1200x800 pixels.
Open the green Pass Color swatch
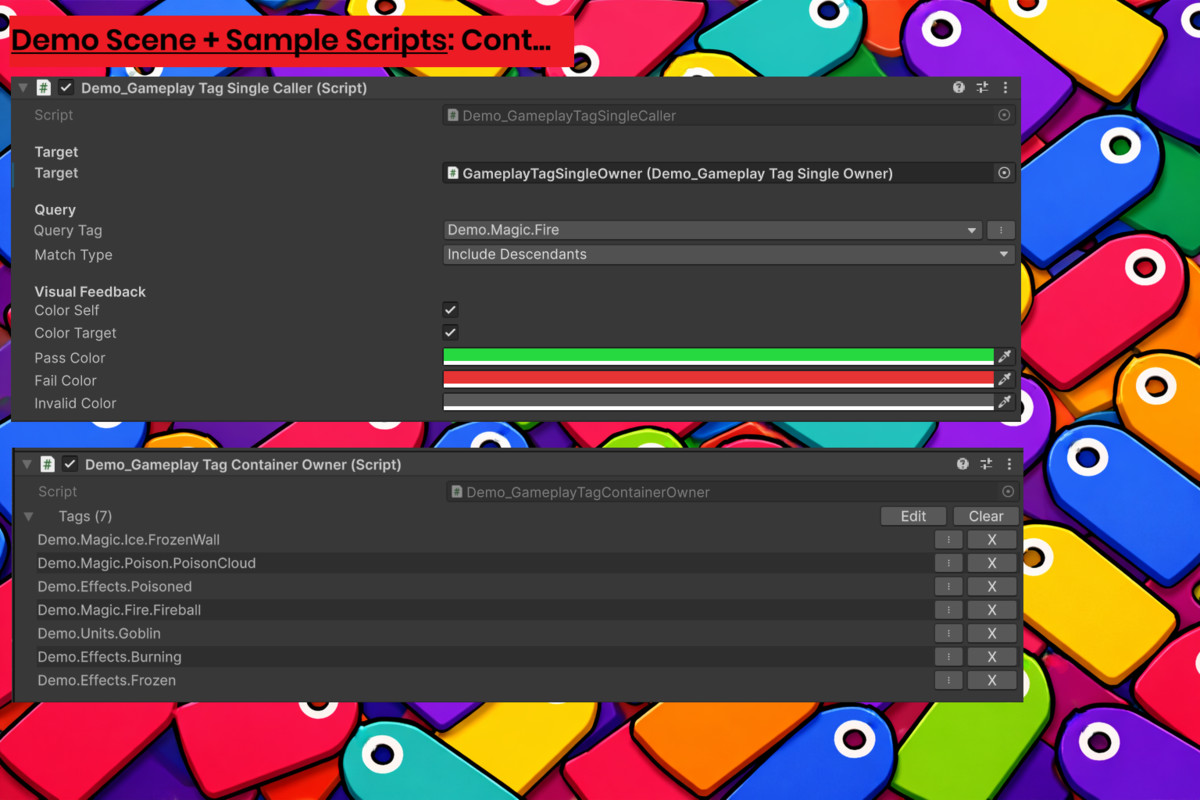[718, 357]
